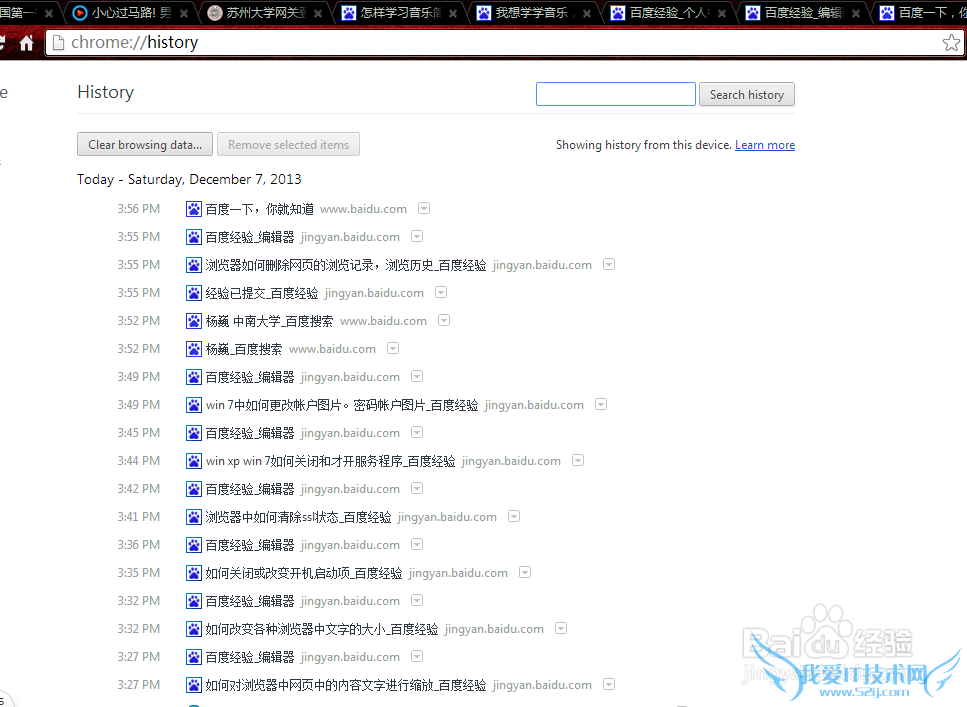967x707 pixels.
Task: Click the favicon beside win 7中如何更改帐户图片 entry
Action: click(194, 405)
